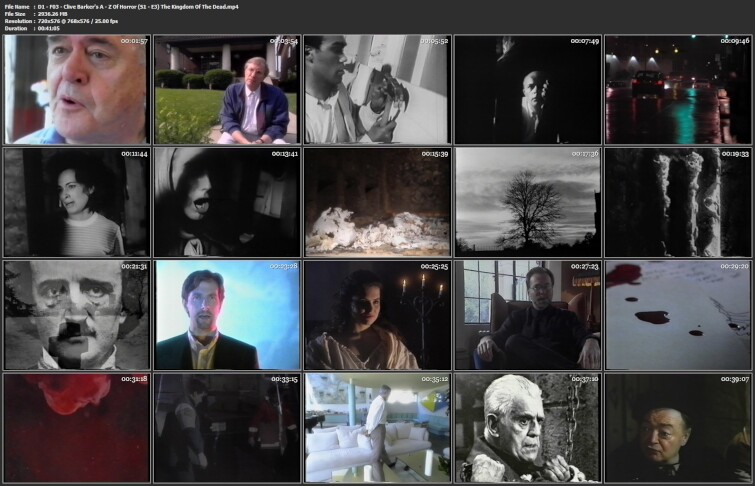Select the thumbnail at 00:03:54

227,90
